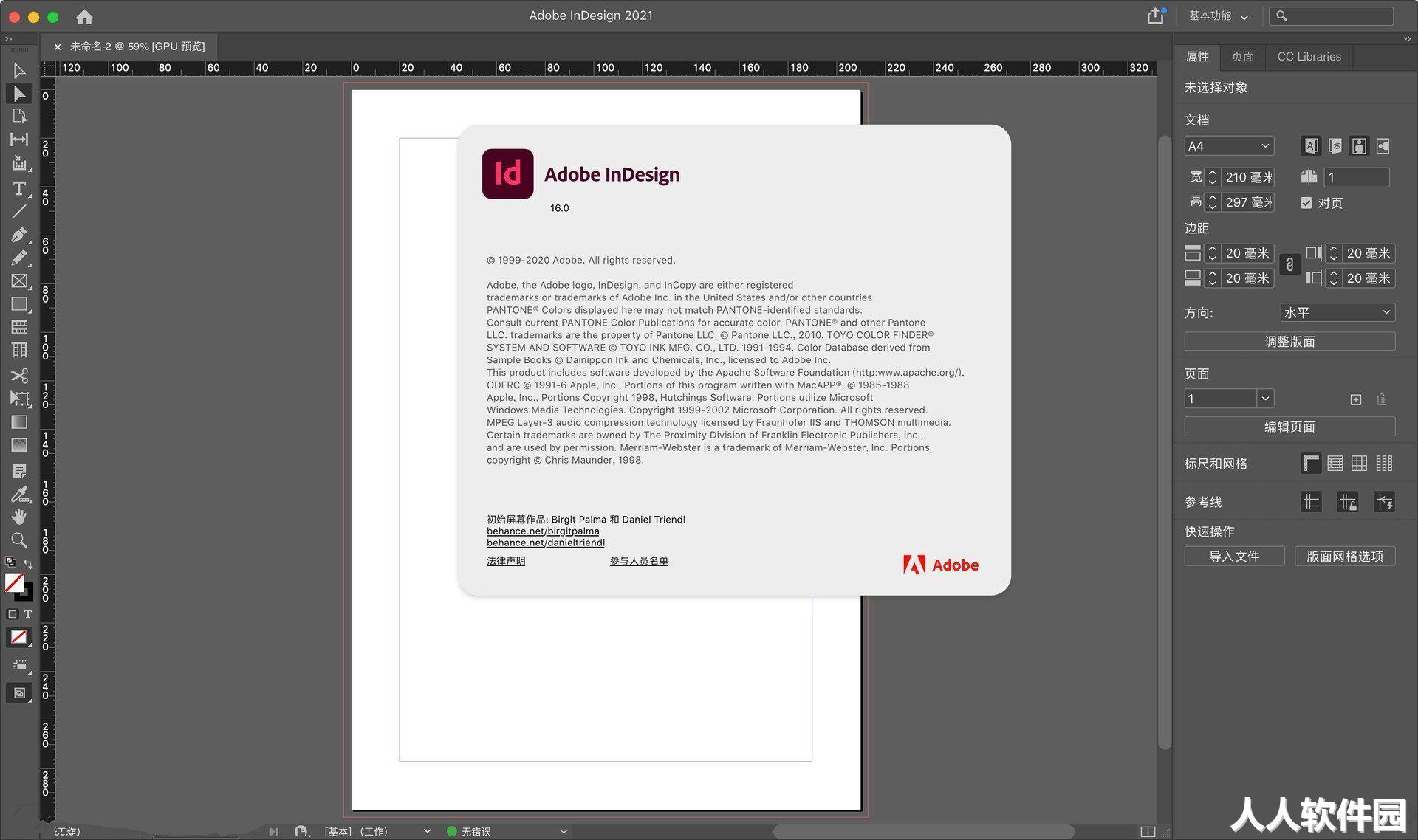Screen dimensions: 1418x840
Task: Select the Scissors tool
Action: 19,376
